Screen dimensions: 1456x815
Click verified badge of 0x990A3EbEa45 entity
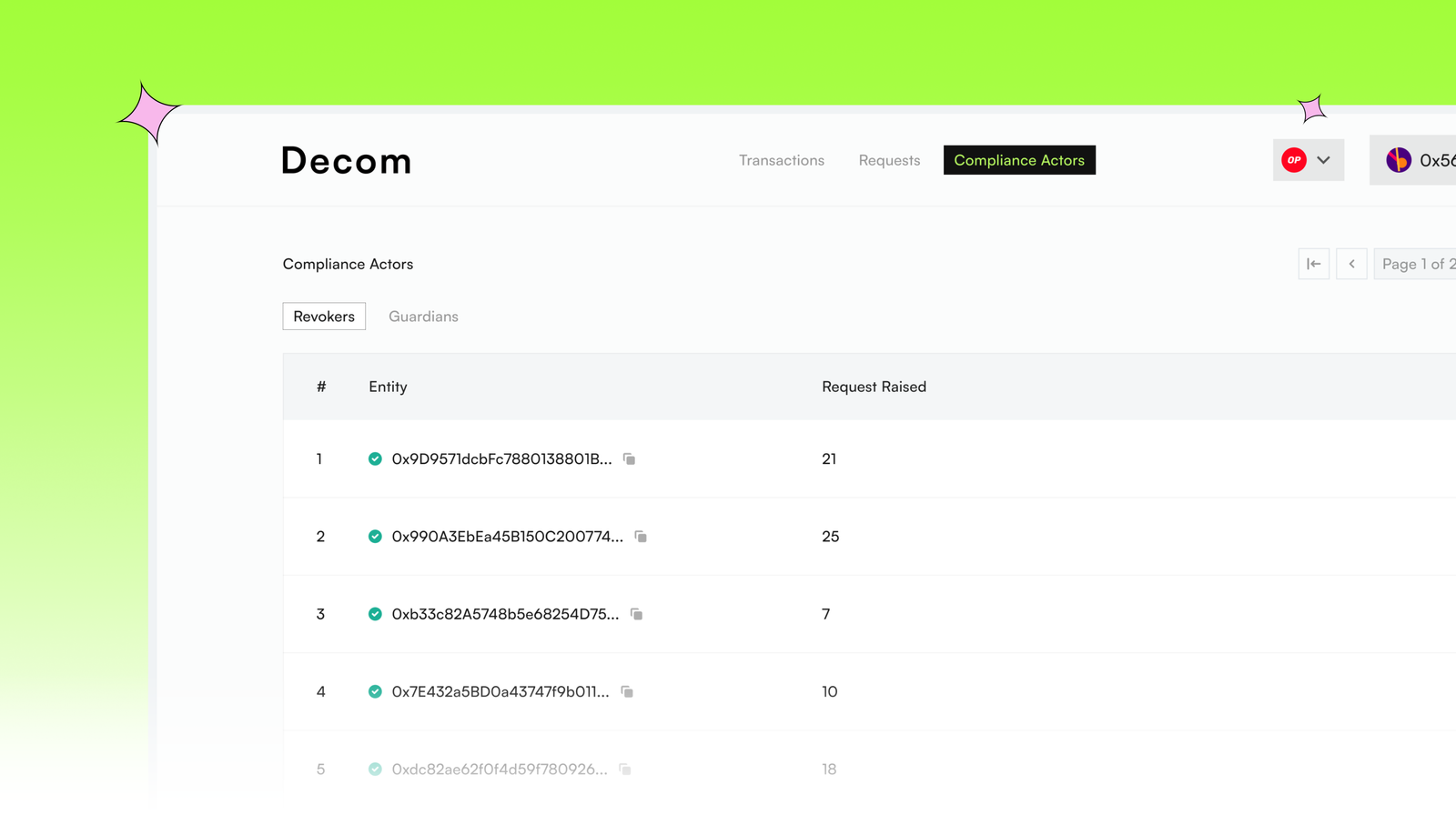click(x=375, y=537)
